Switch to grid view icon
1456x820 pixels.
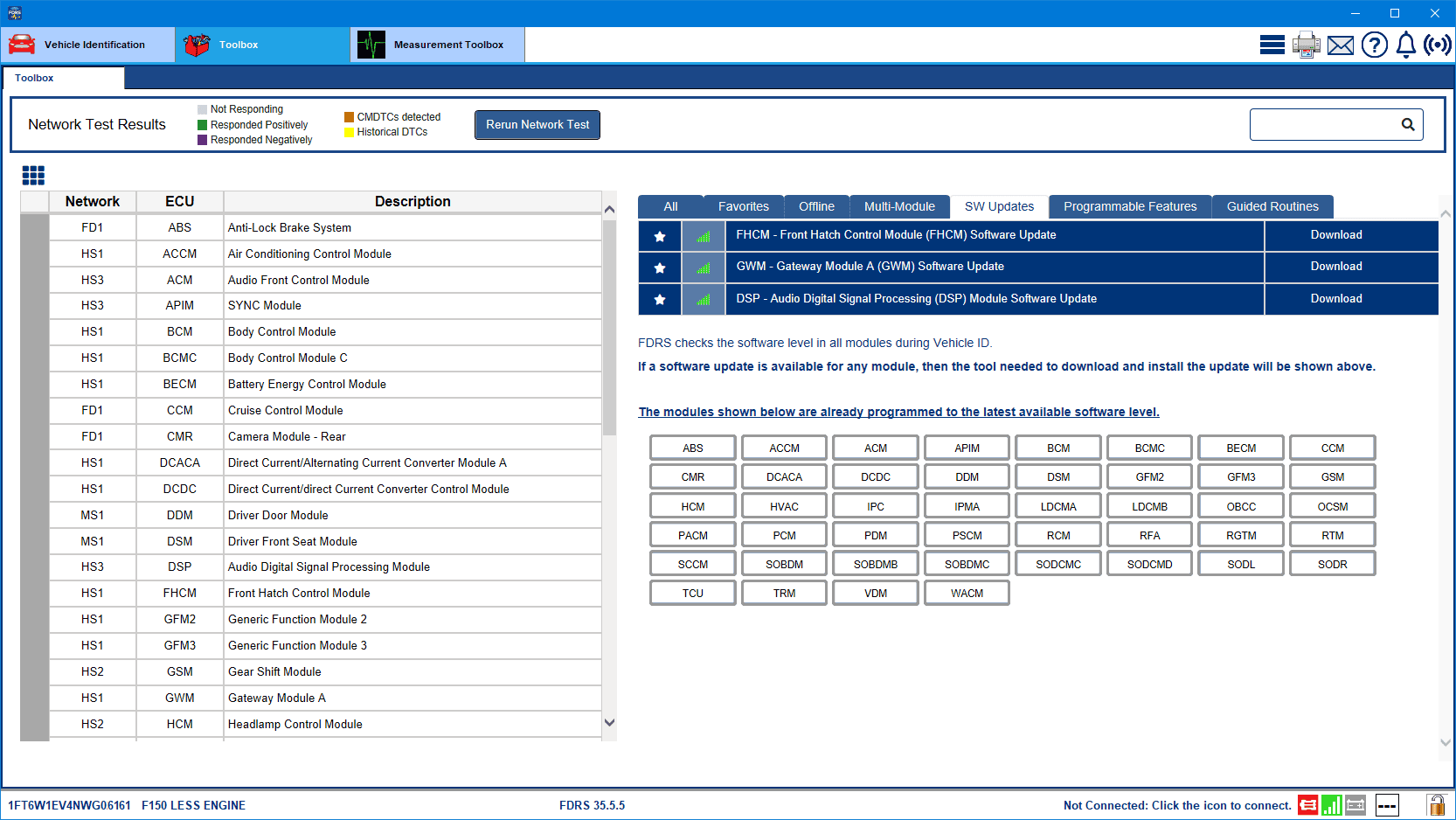coord(33,176)
